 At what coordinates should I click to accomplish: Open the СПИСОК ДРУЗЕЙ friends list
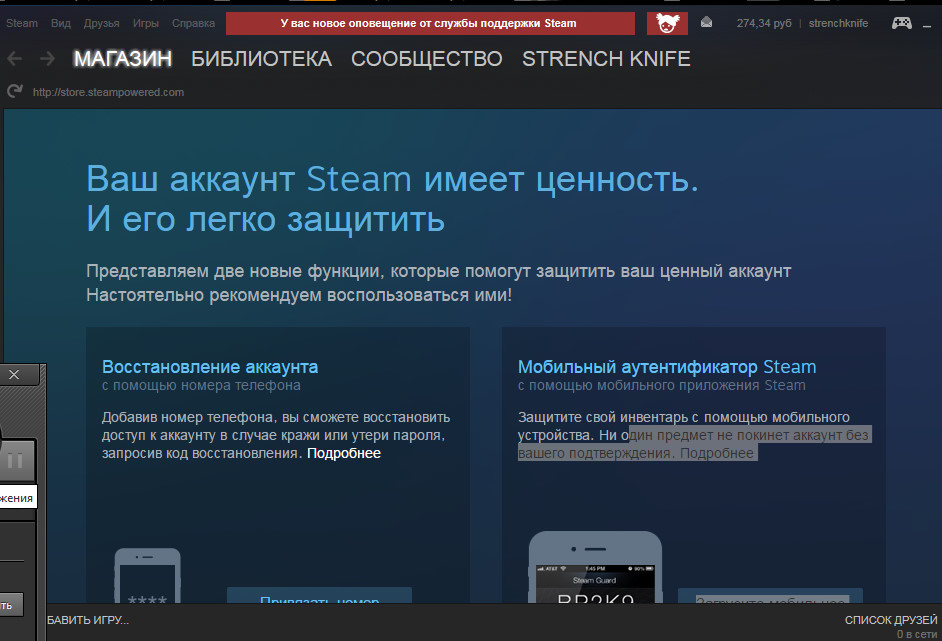coord(890,620)
